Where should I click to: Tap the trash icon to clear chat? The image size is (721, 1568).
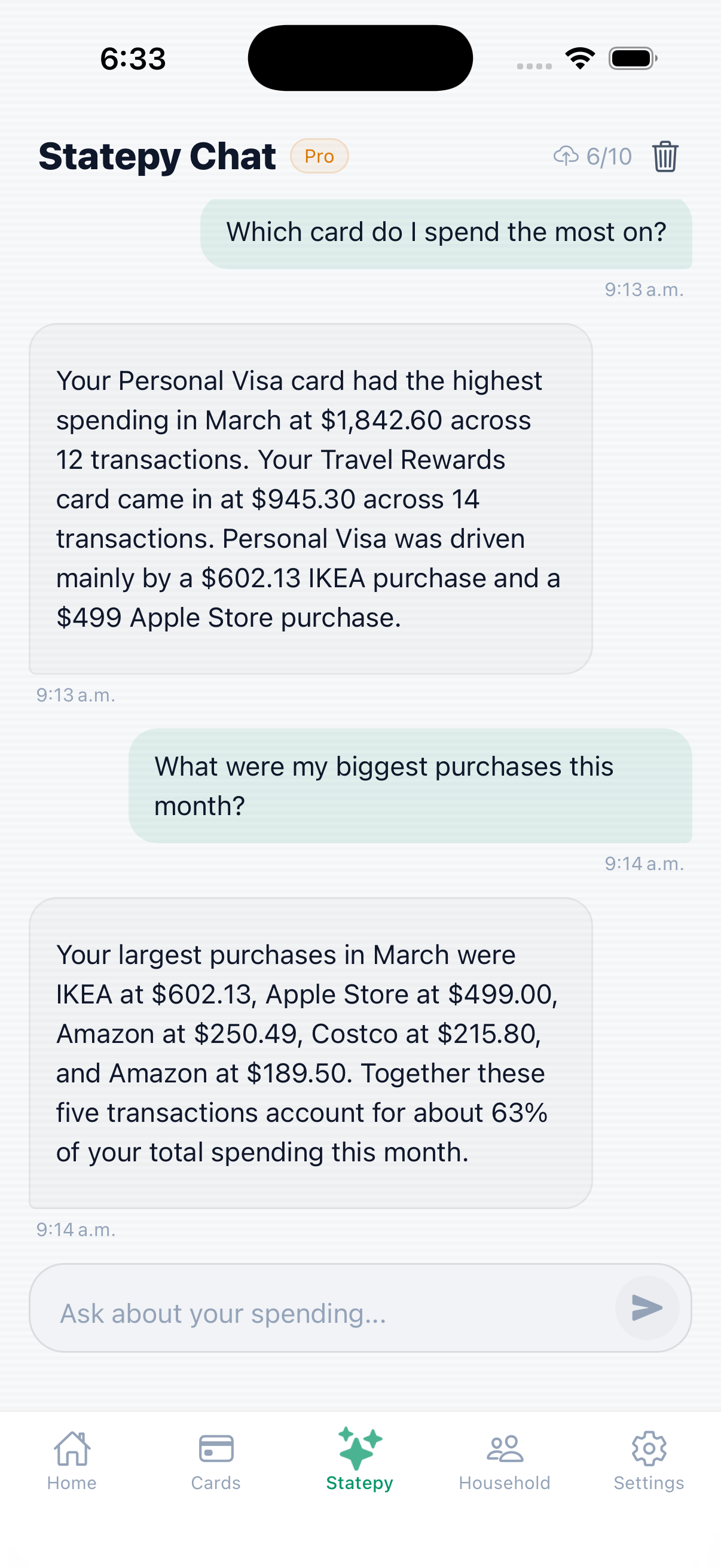665,157
